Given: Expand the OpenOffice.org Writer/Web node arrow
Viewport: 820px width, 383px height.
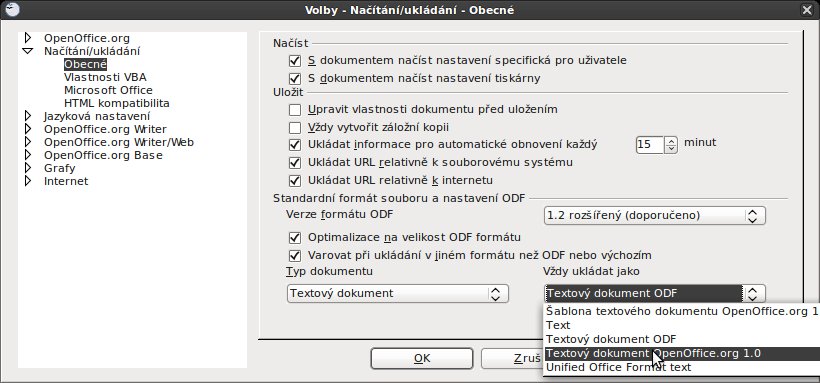Looking at the screenshot, I should [28, 142].
